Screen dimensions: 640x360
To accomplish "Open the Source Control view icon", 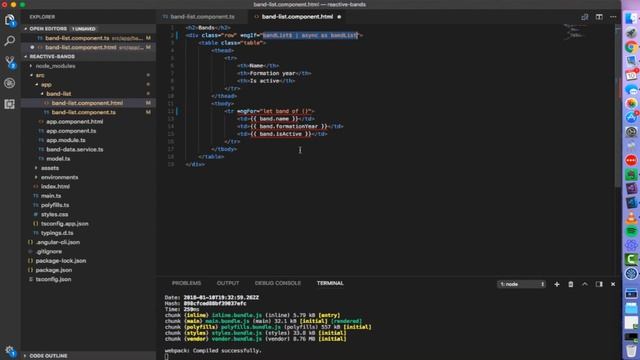I will (x=10, y=62).
